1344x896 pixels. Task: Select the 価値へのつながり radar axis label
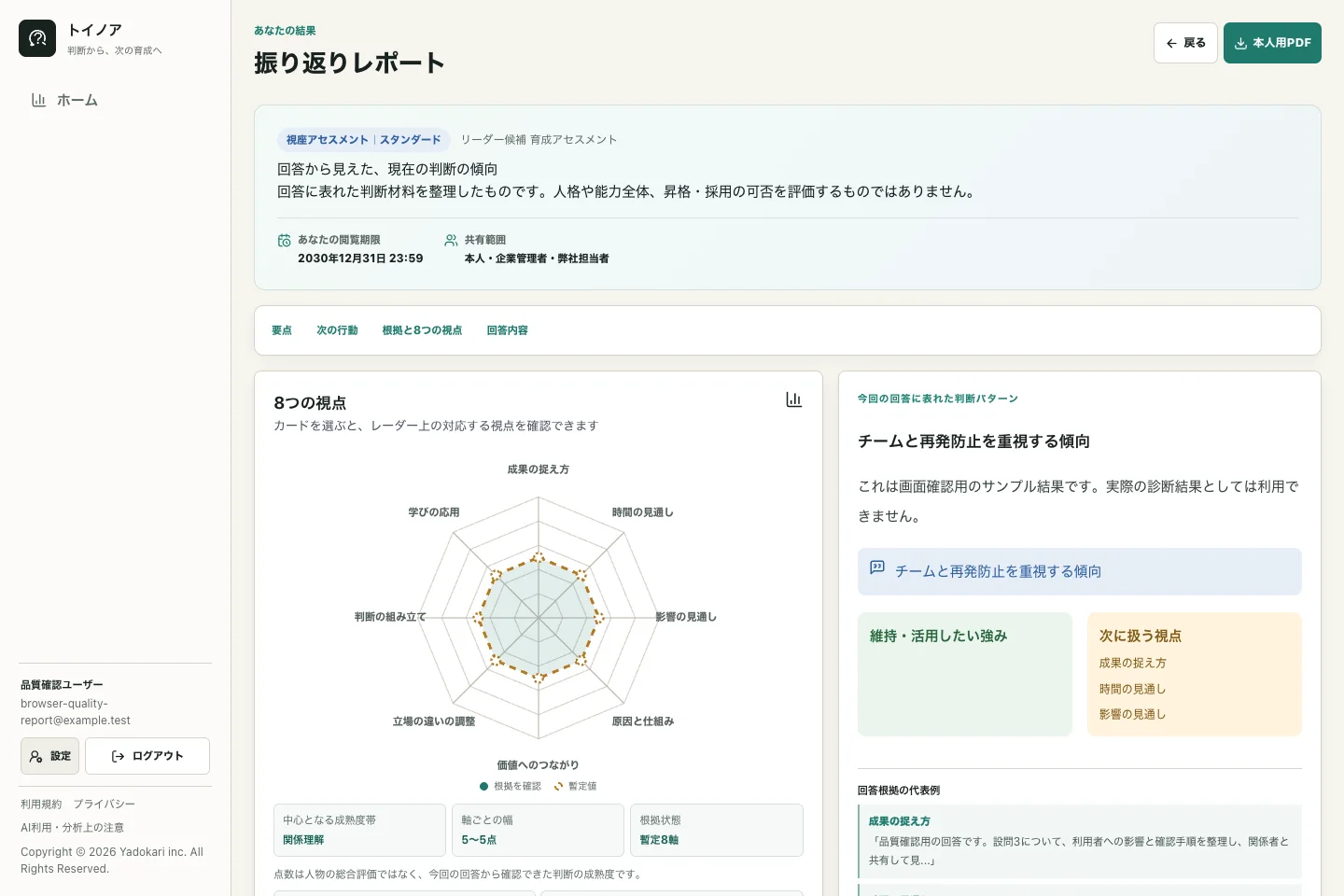point(539,765)
